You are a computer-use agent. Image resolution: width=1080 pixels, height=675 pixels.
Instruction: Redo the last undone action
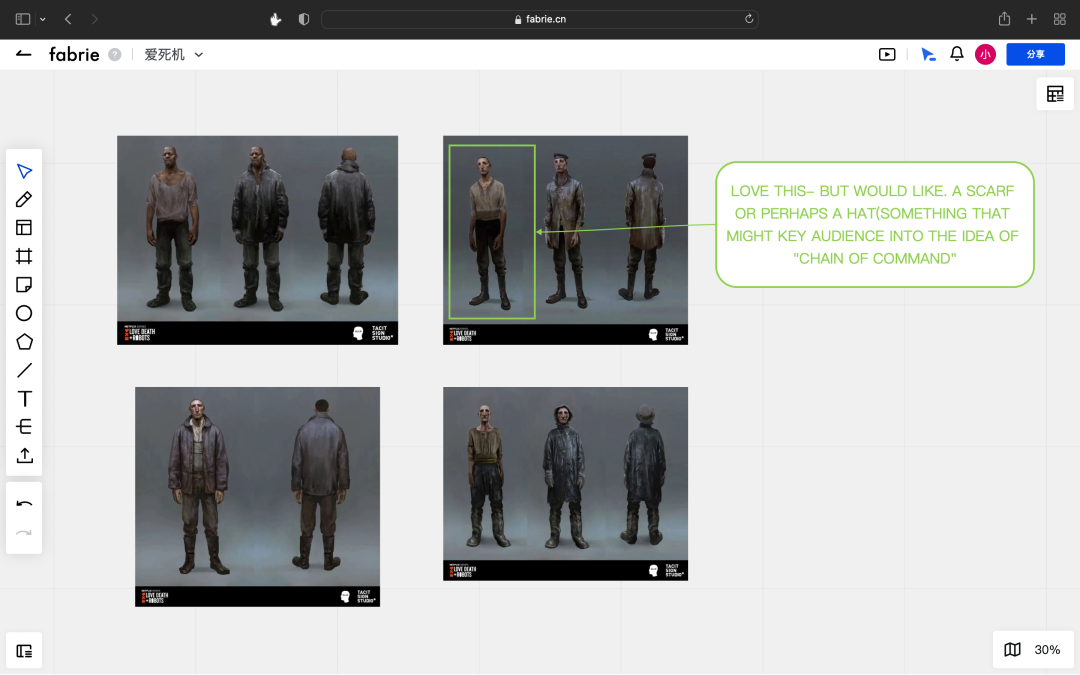click(24, 532)
